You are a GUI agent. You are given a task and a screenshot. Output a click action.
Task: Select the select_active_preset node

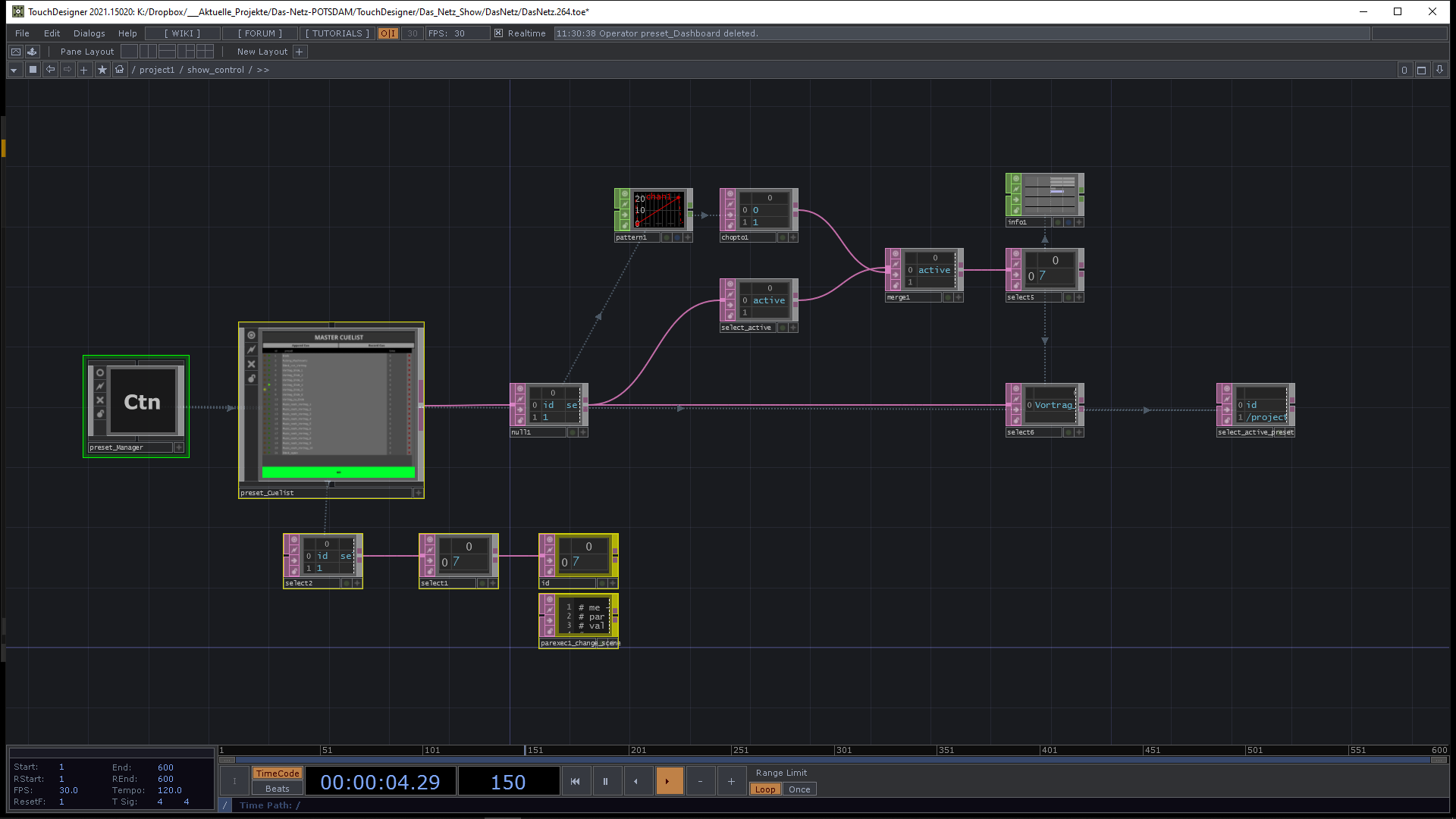[1256, 410]
